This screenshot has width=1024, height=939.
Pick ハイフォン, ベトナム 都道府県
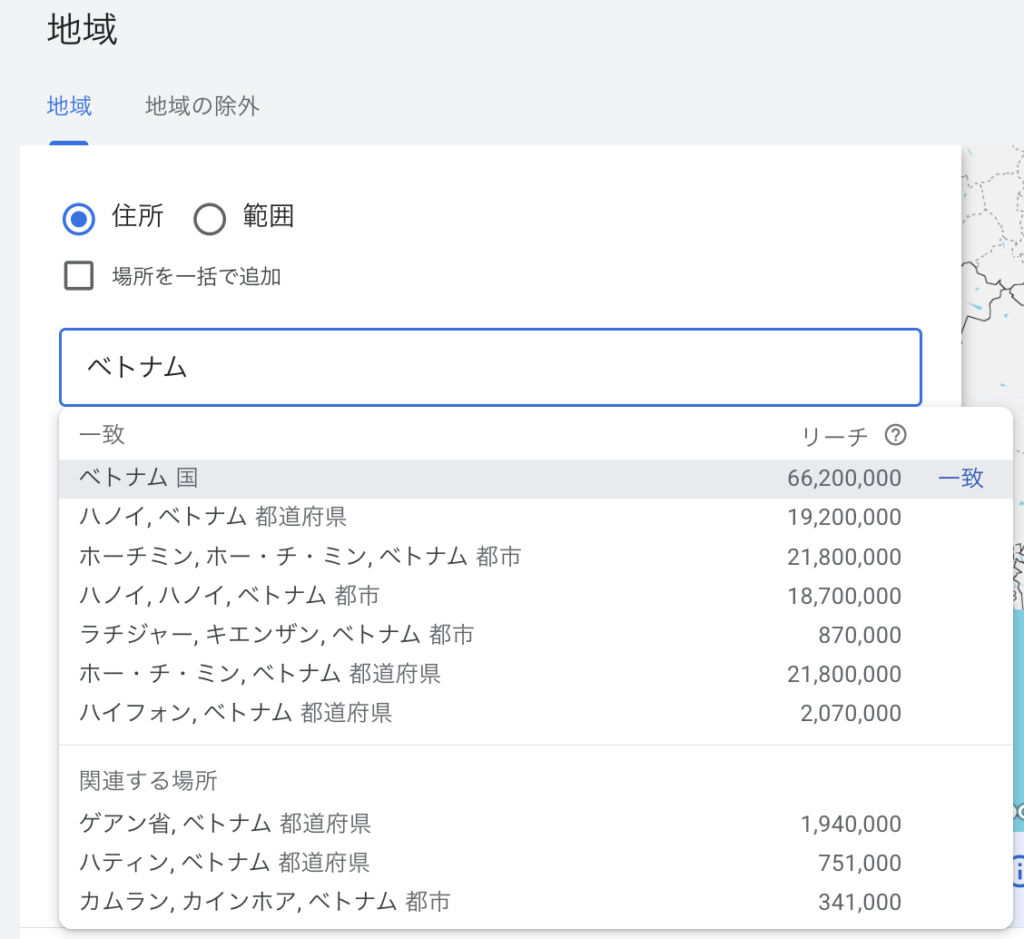[x=235, y=713]
